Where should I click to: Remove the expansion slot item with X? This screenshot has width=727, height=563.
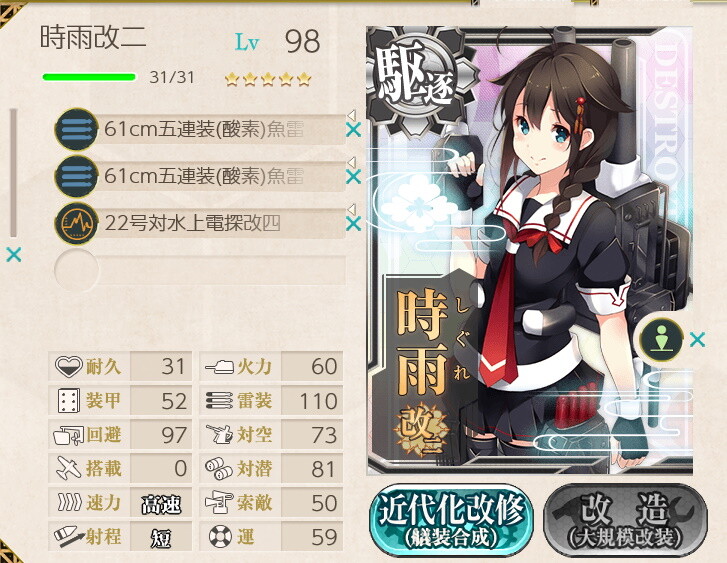[x=697, y=339]
